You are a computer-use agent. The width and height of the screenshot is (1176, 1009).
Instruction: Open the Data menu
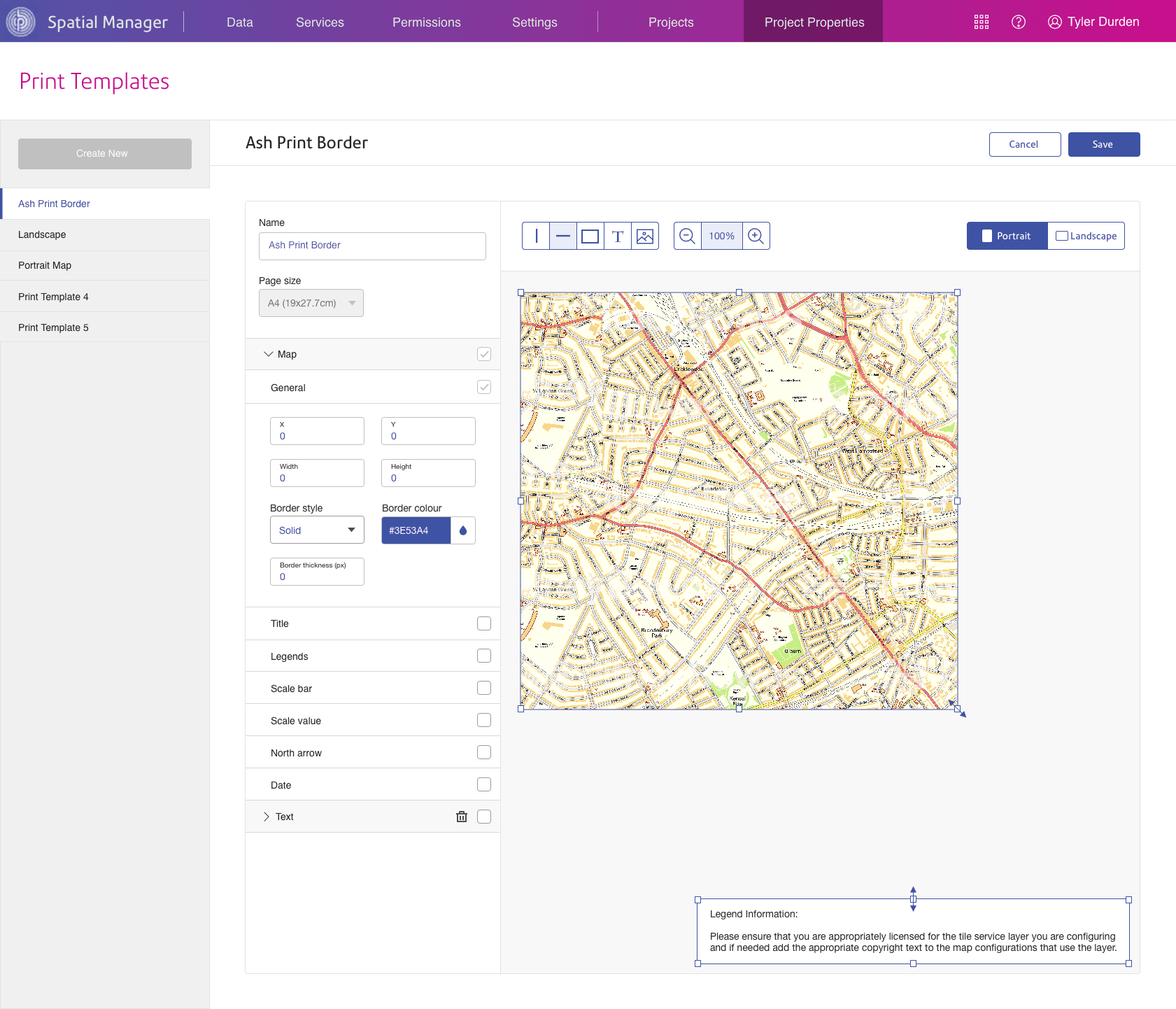(240, 22)
